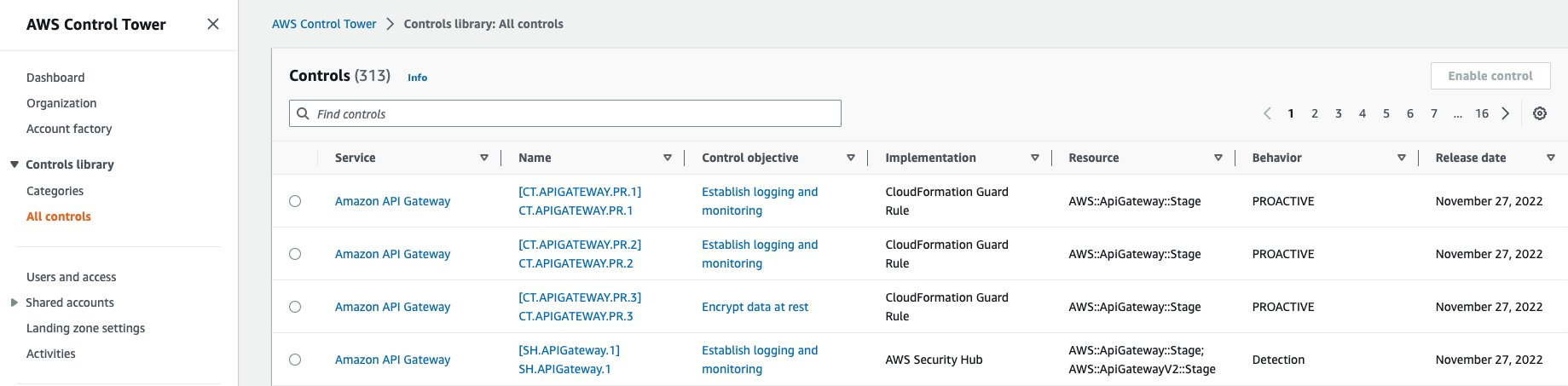Close the AWS Control Tower sidebar
The width and height of the screenshot is (1568, 386).
coord(213,24)
